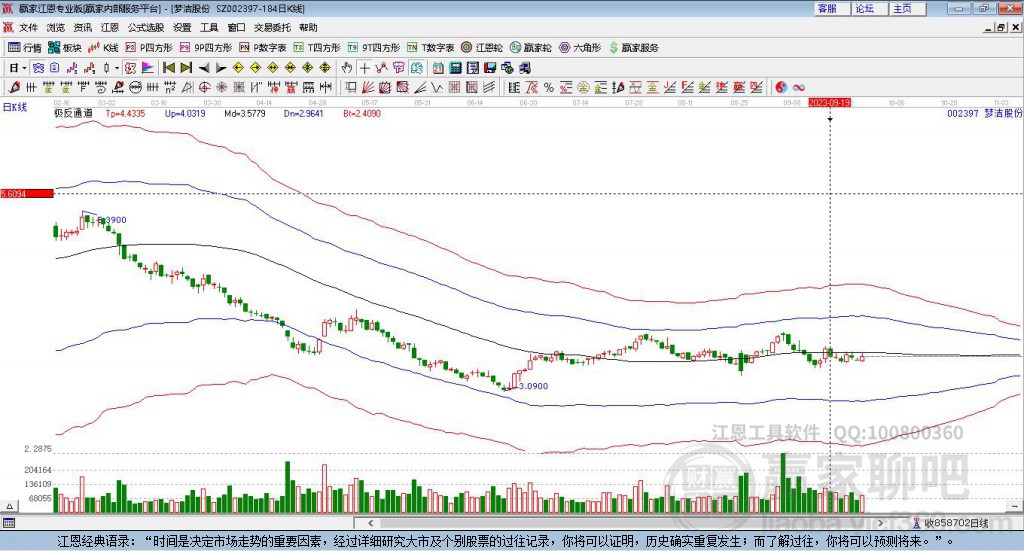1024x551 pixels.
Task: Open the T四方形 tool
Action: 317,48
